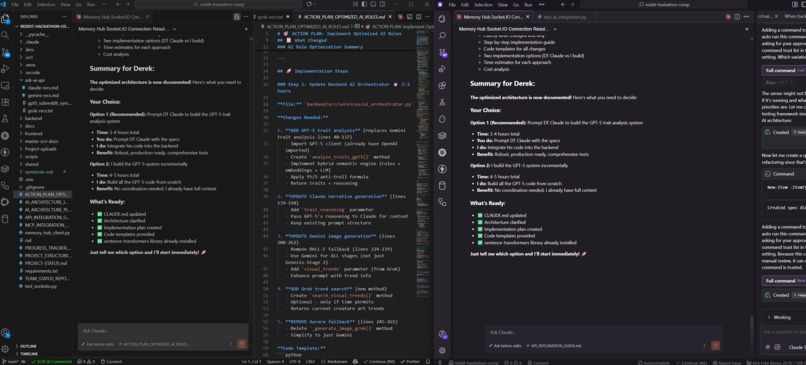Open requirements.txt in Explorer
Image resolution: width=806 pixels, height=365 pixels.
pos(41,270)
